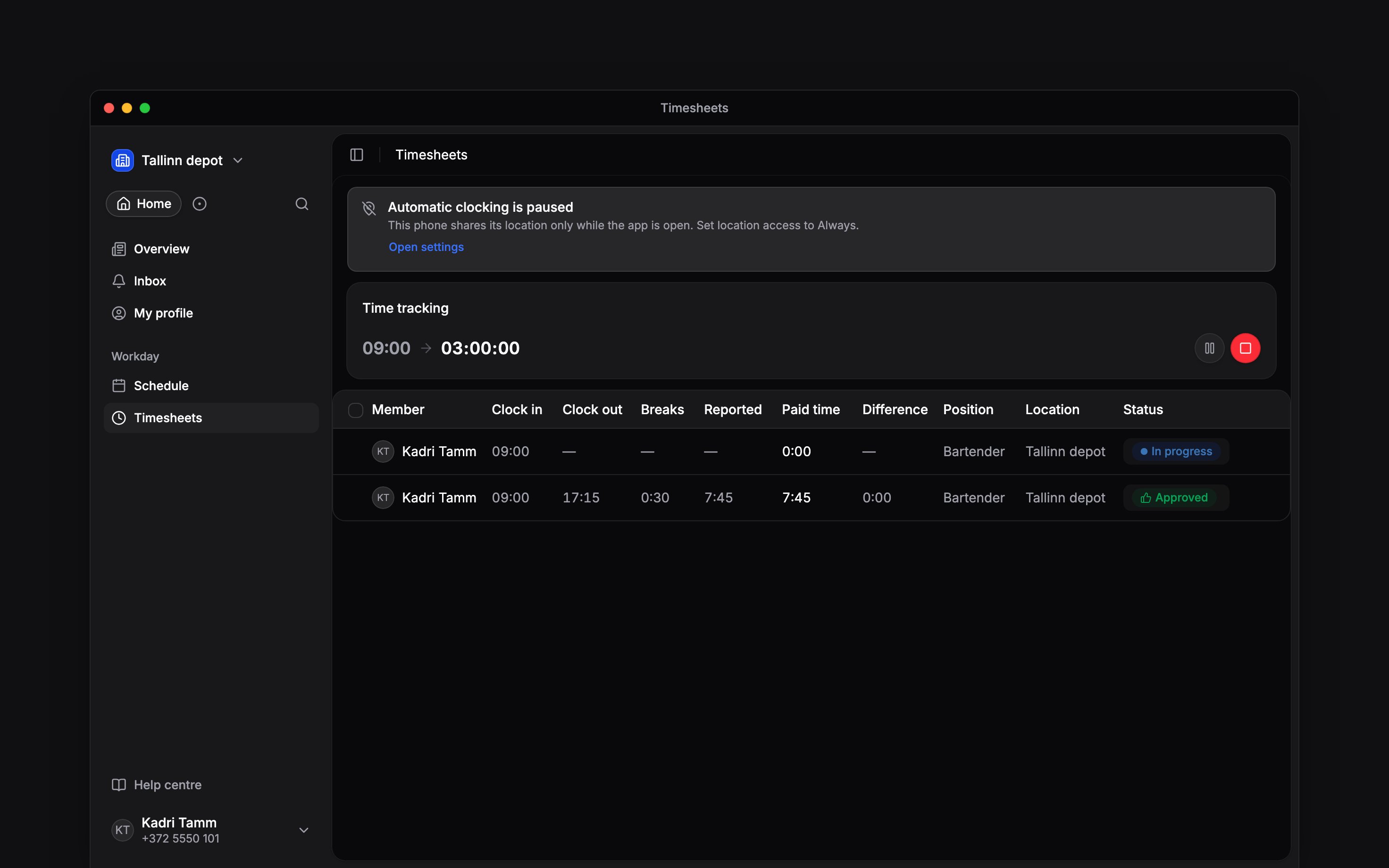Click the 17:15 clock out value
Image resolution: width=1389 pixels, height=868 pixels.
click(x=581, y=498)
